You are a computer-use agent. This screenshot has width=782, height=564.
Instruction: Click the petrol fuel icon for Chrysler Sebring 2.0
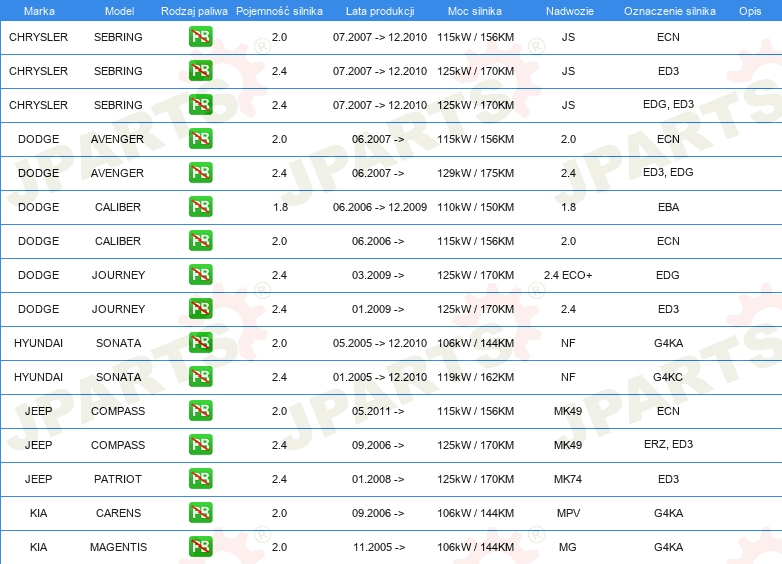pos(200,38)
